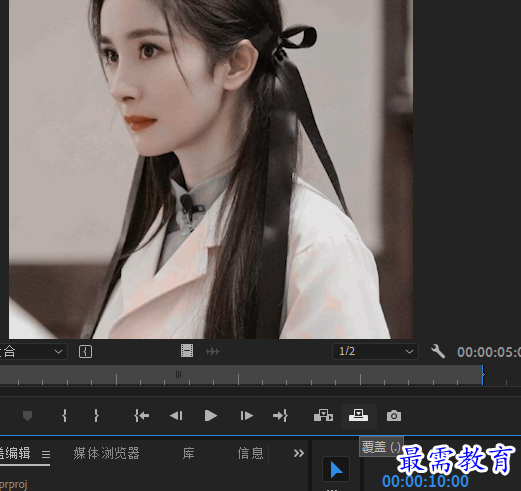Add a marker with the marker icon

(27, 415)
